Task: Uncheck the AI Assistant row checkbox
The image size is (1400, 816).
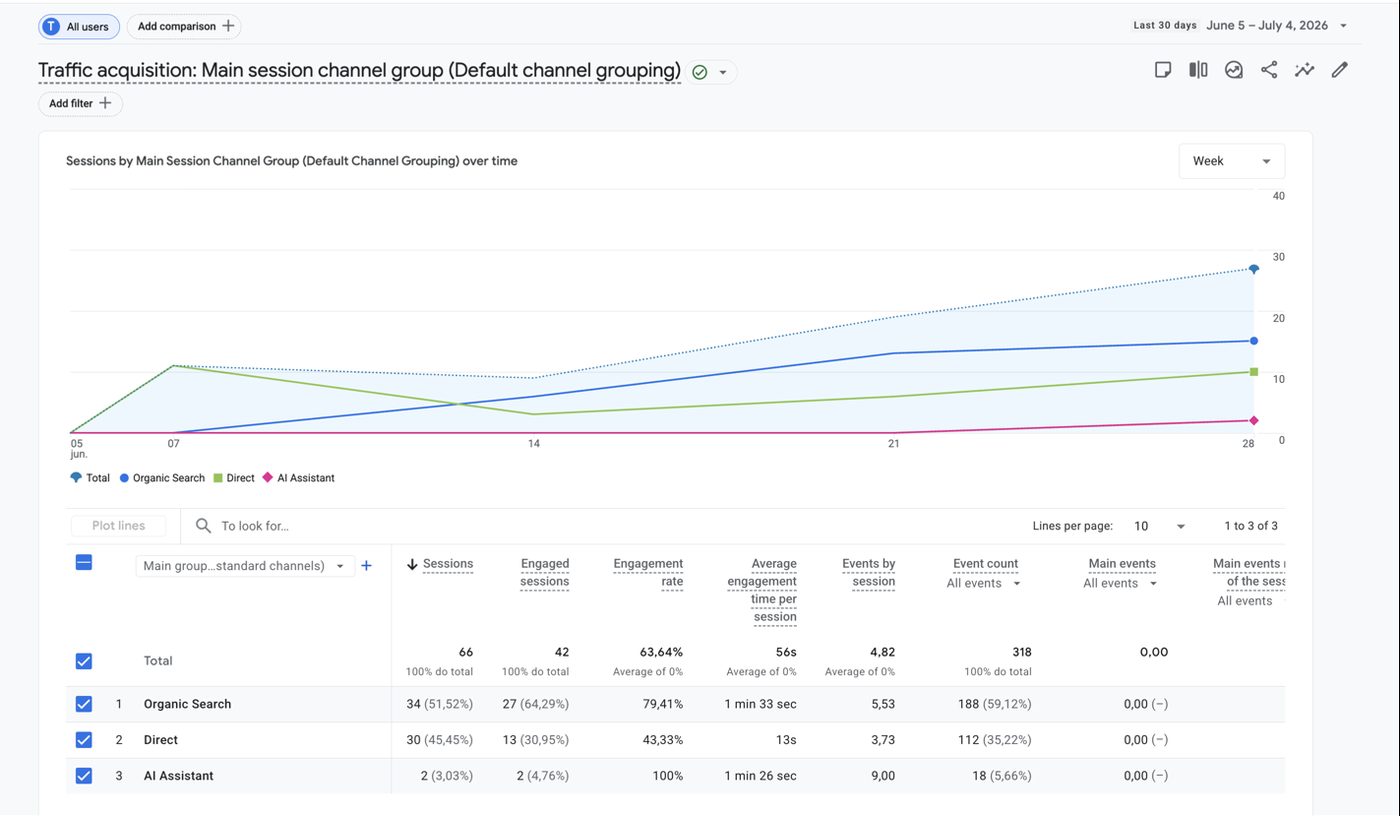Action: (84, 776)
